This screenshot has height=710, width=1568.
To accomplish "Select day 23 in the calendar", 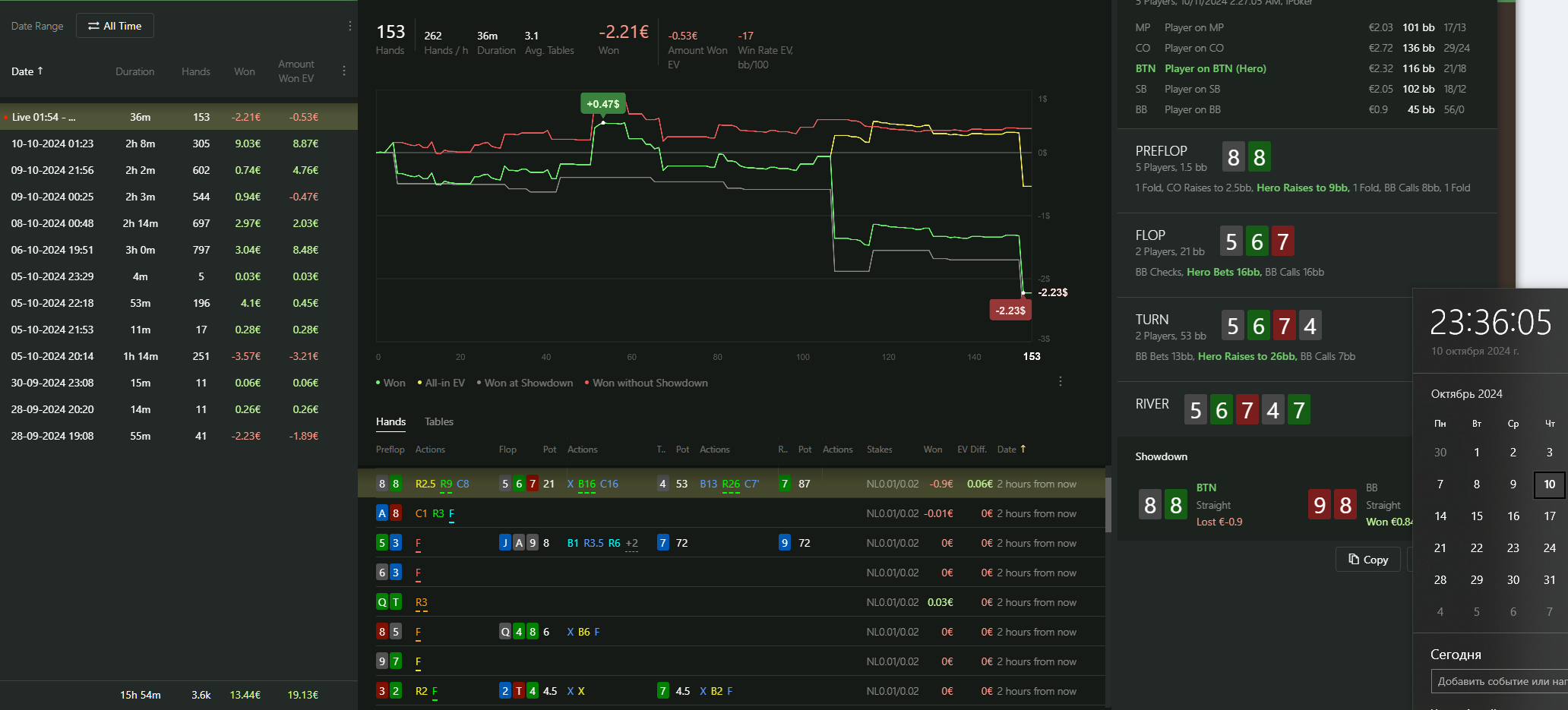I will click(1513, 548).
